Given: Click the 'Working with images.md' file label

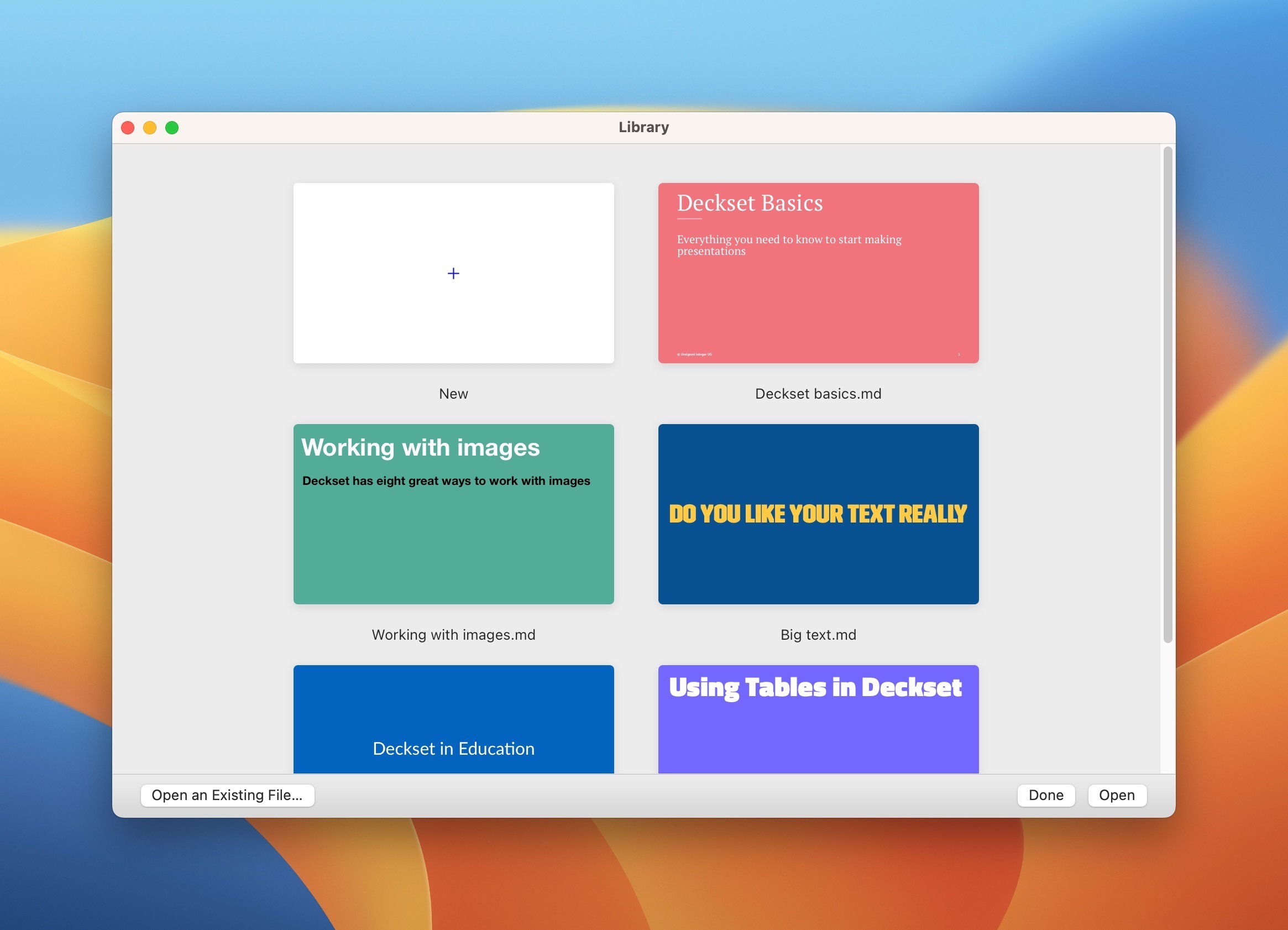Looking at the screenshot, I should 453,635.
